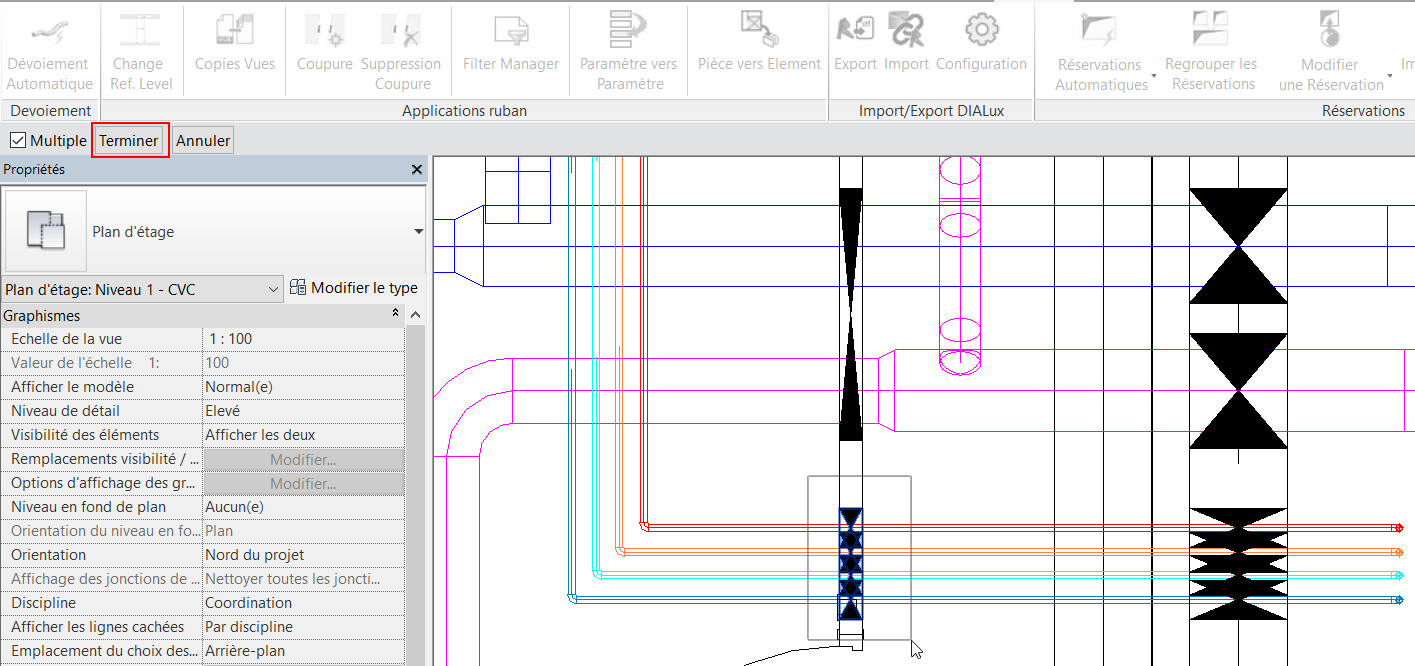
Task: Click the magenta vertical cylinder duct element
Action: point(959,266)
